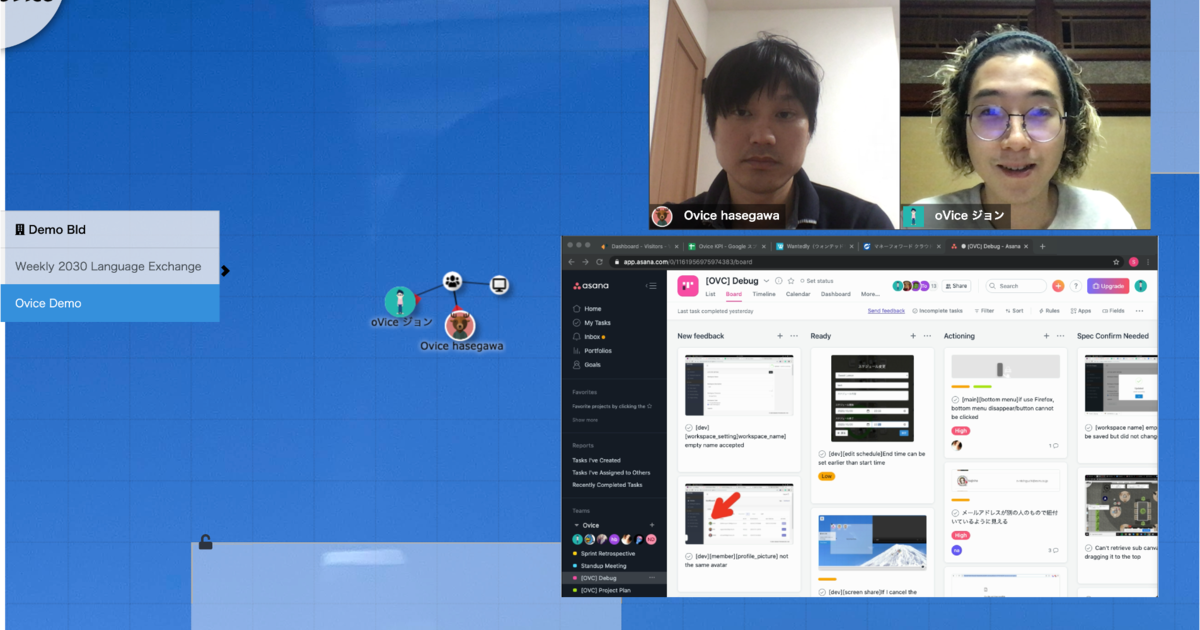The height and width of the screenshot is (630, 1200).
Task: Select Weekly 2030 Language Exchange space
Action: pyautogui.click(x=110, y=267)
